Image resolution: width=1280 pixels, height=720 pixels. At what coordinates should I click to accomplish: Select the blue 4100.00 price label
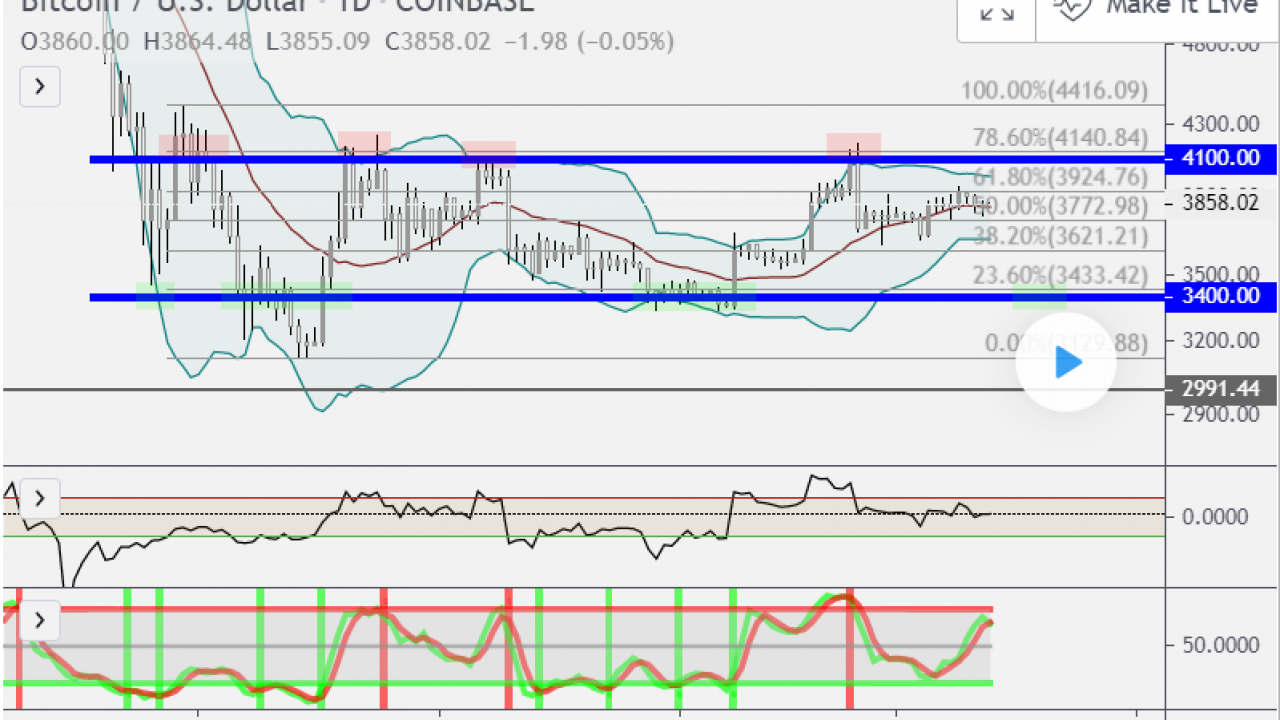pos(1221,157)
